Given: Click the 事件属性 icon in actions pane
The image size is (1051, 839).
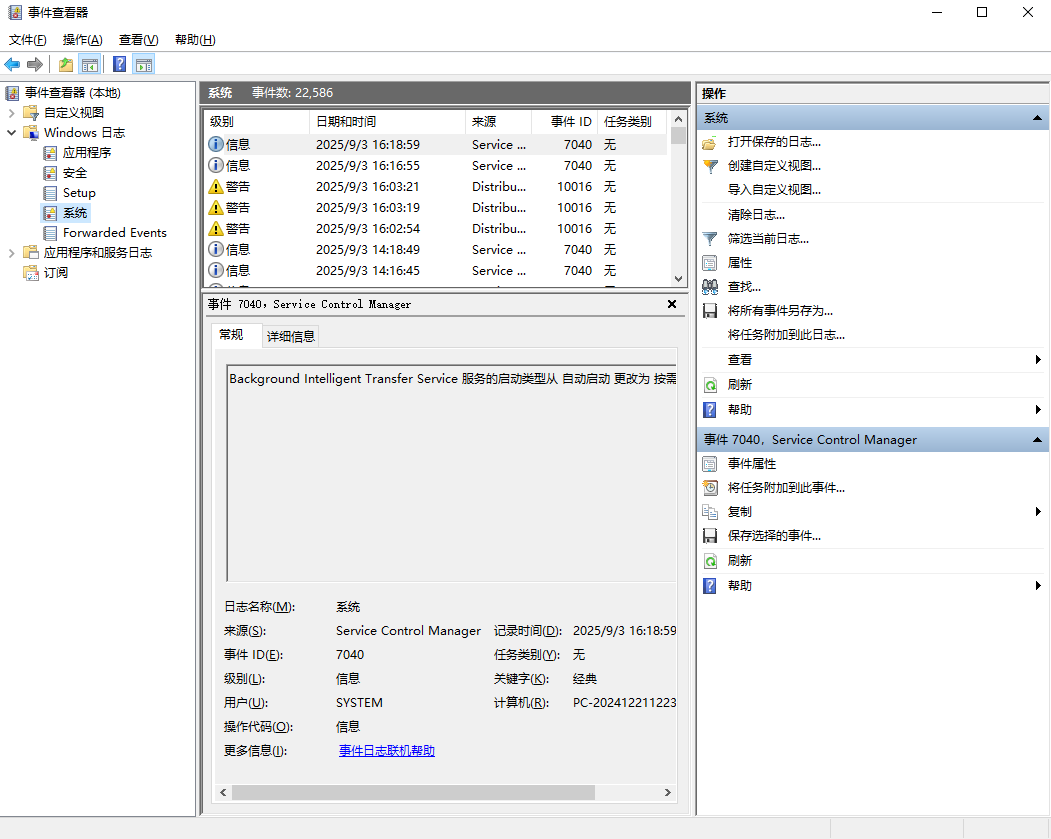Looking at the screenshot, I should pos(710,464).
